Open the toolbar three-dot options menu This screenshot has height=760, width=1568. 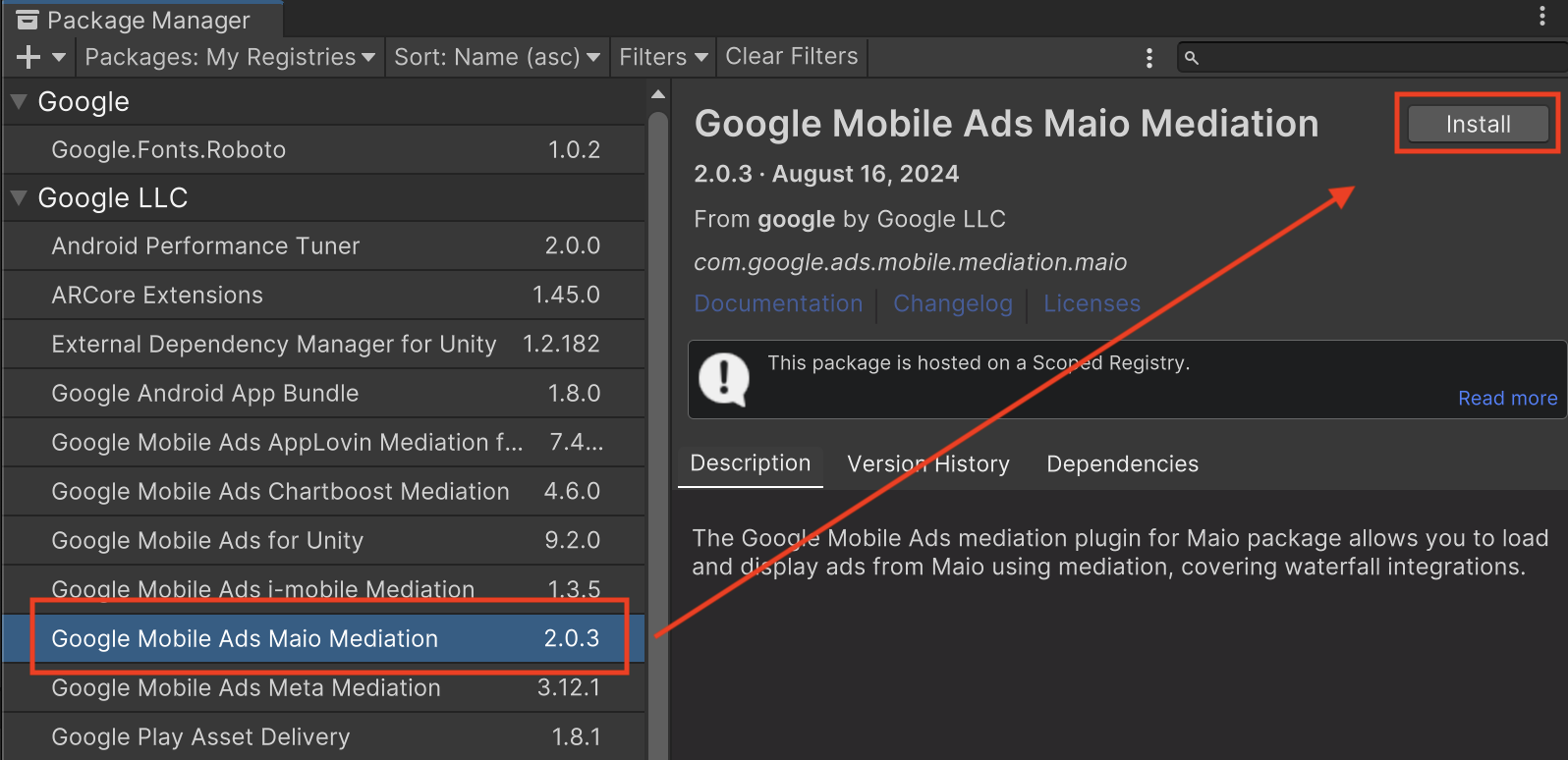coord(1148,58)
